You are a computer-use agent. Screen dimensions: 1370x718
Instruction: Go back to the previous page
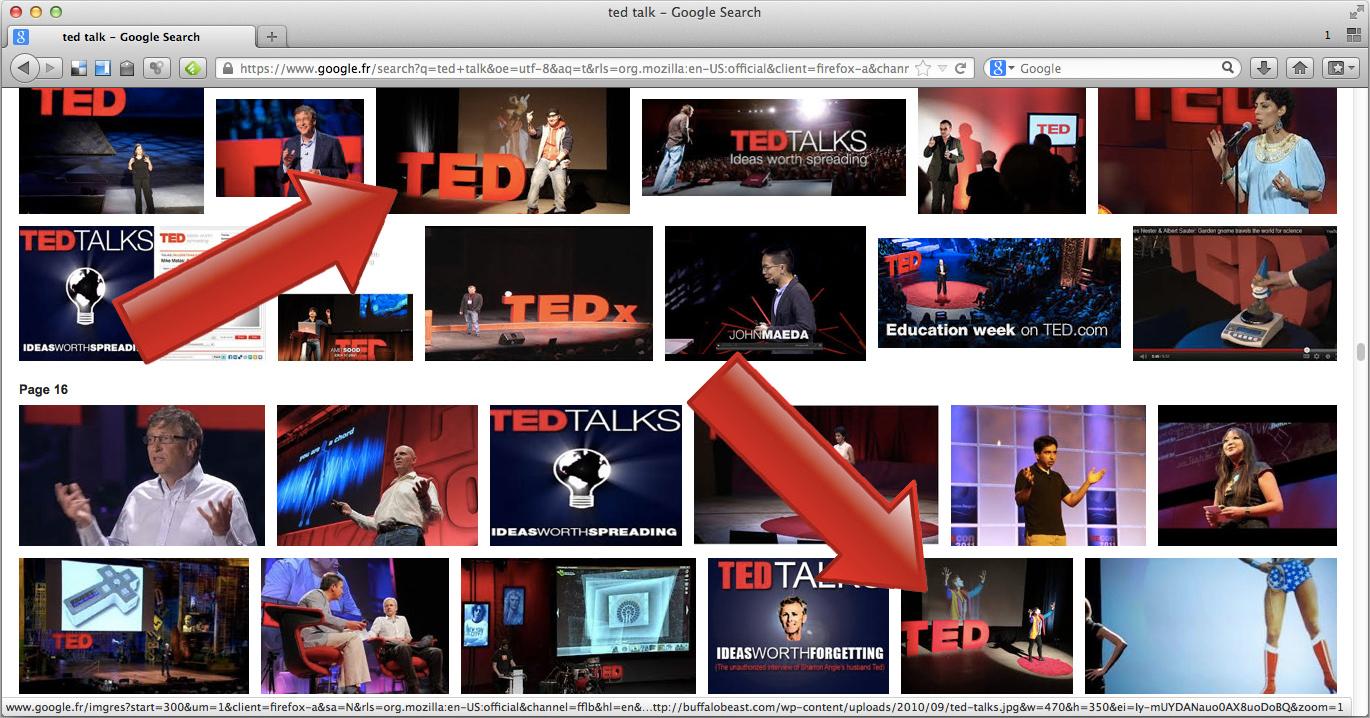point(24,68)
